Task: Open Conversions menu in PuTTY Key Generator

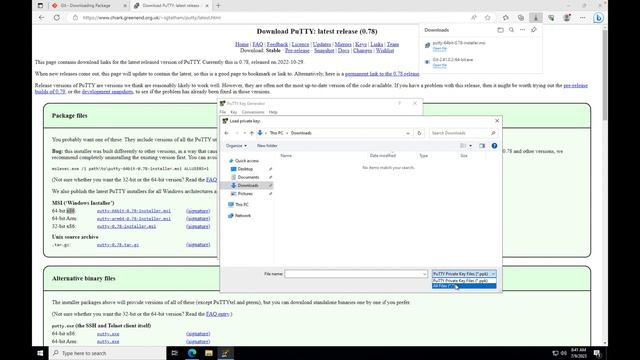Action: (253, 112)
